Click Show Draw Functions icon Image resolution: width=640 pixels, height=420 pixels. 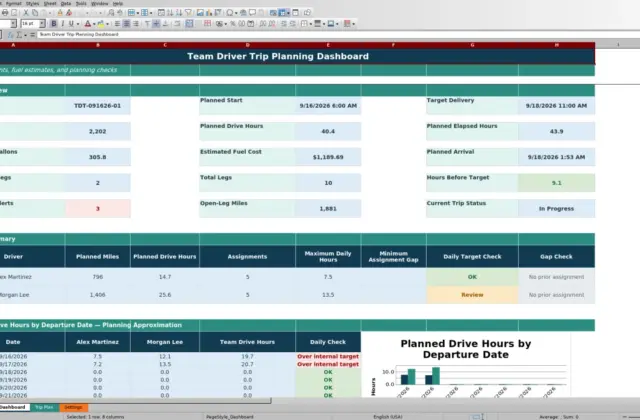coord(307,13)
